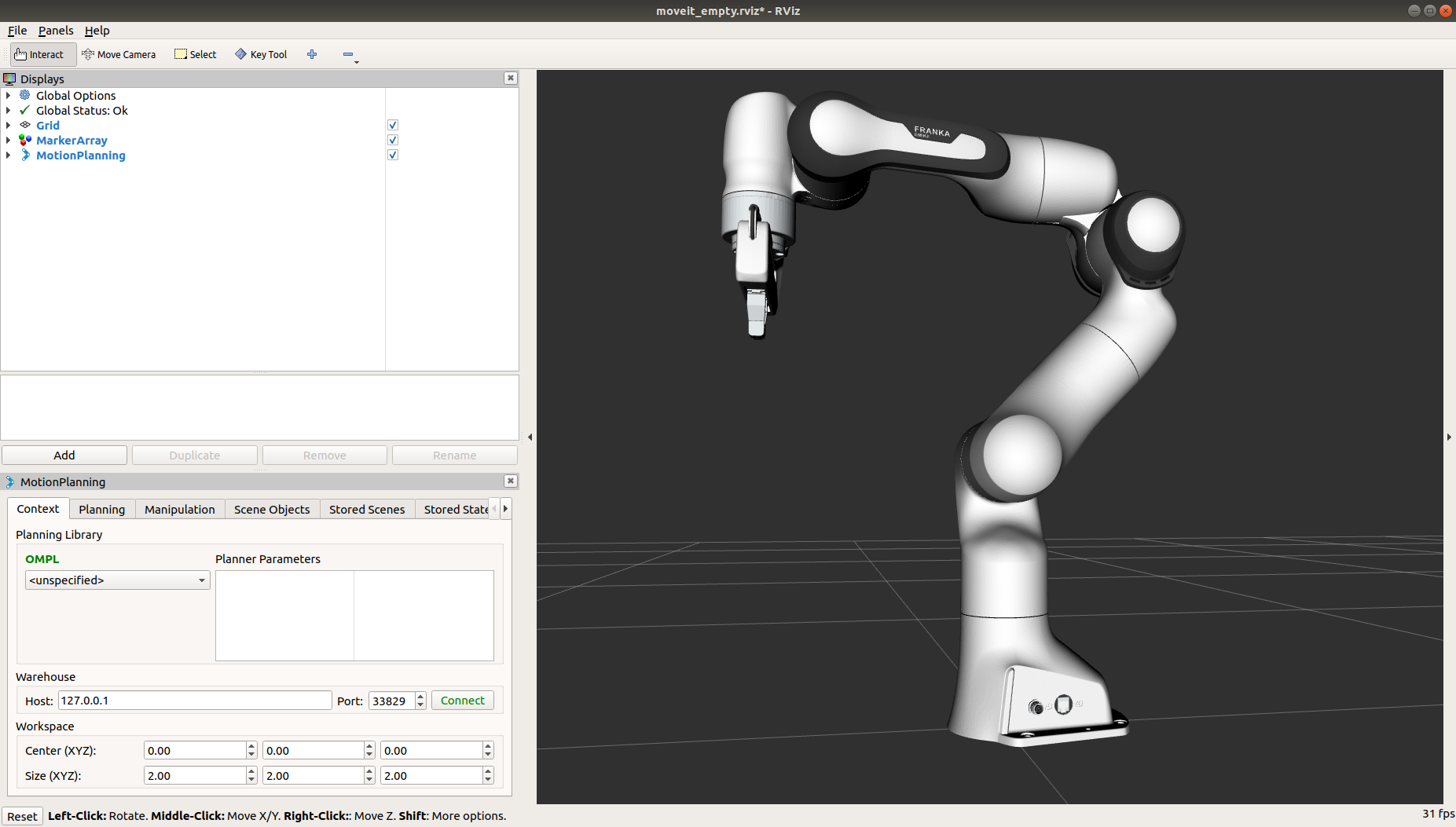
Task: Click the blue plus add-tool icon
Action: tap(312, 54)
